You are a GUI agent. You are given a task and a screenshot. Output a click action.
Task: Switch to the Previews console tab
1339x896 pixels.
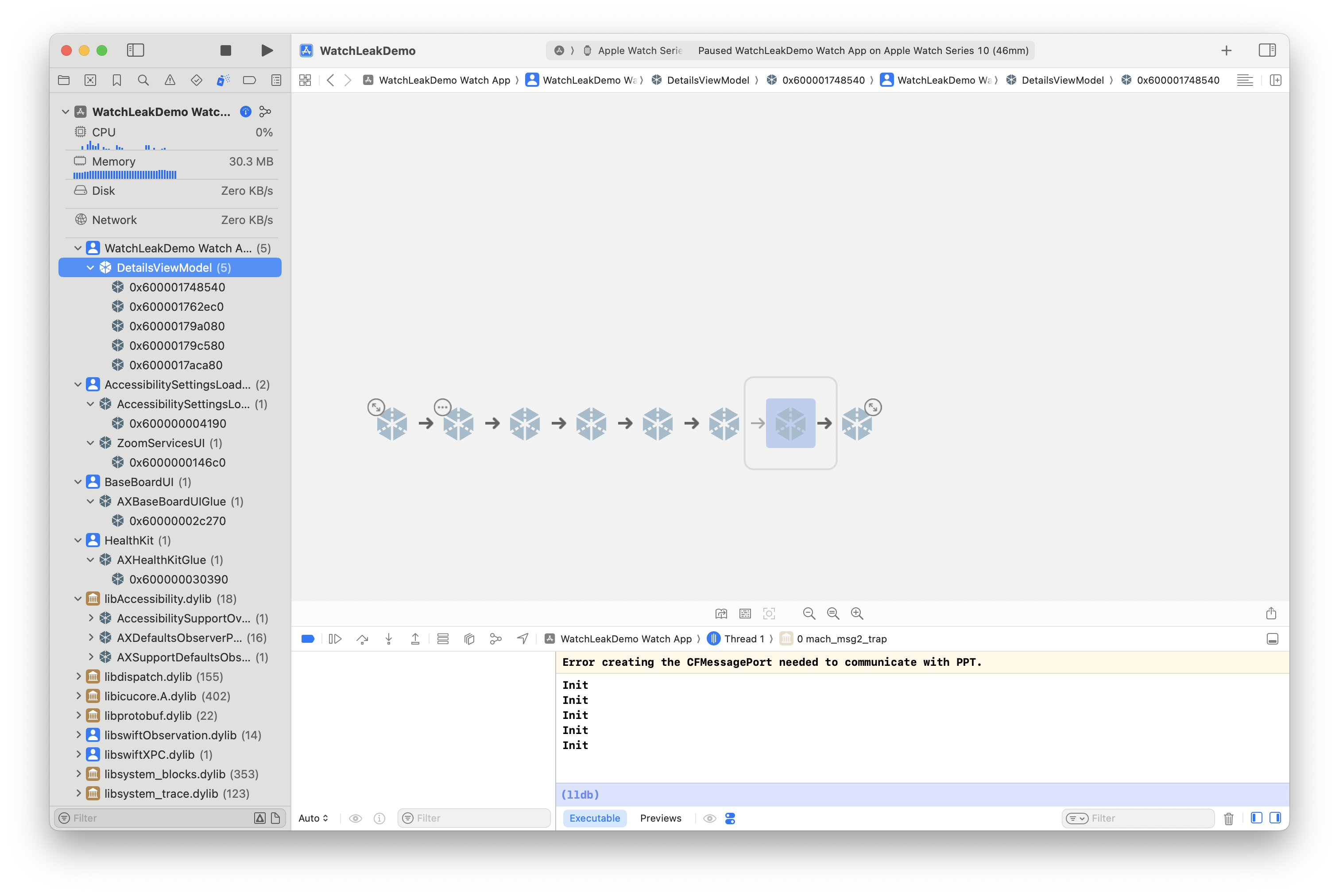660,818
